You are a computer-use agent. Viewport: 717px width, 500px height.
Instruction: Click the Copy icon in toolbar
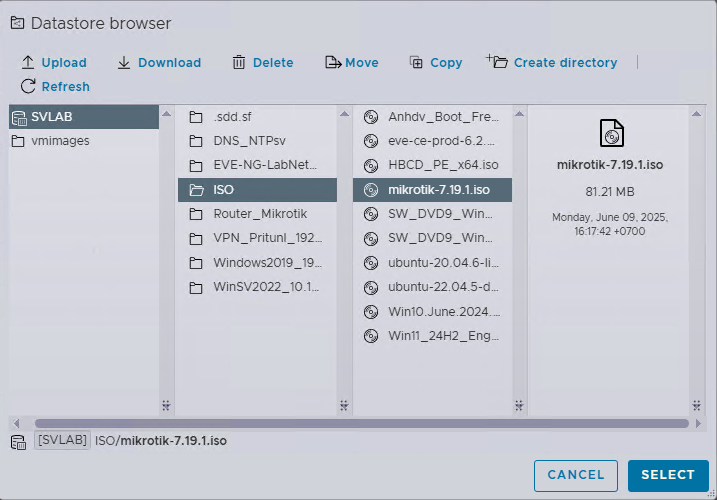coord(416,63)
